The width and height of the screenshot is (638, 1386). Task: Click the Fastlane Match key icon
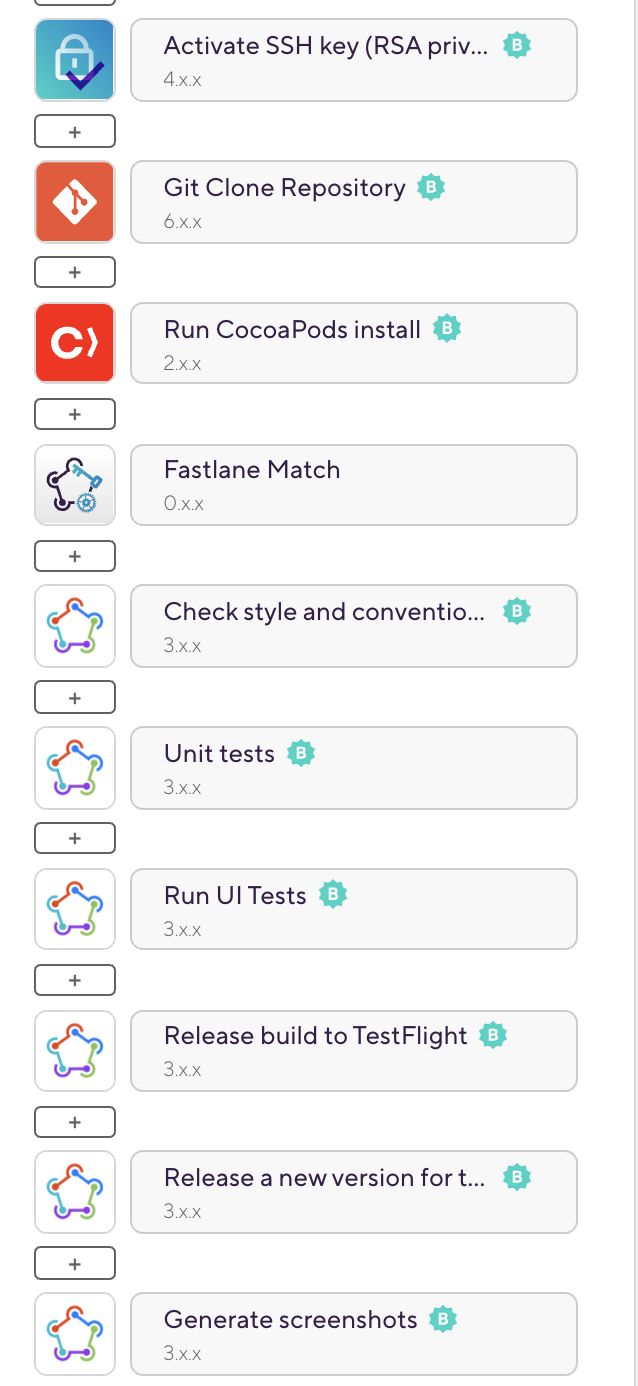click(x=75, y=485)
